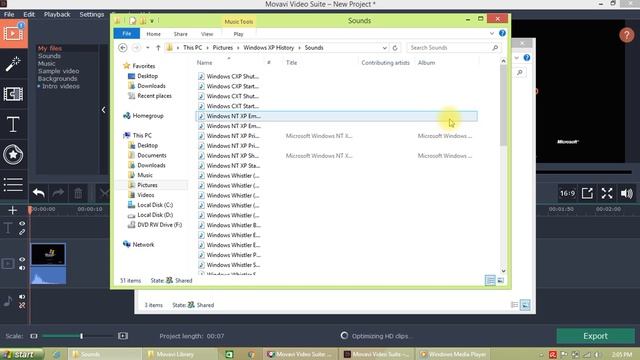Sort by the Name column header

(x=204, y=62)
